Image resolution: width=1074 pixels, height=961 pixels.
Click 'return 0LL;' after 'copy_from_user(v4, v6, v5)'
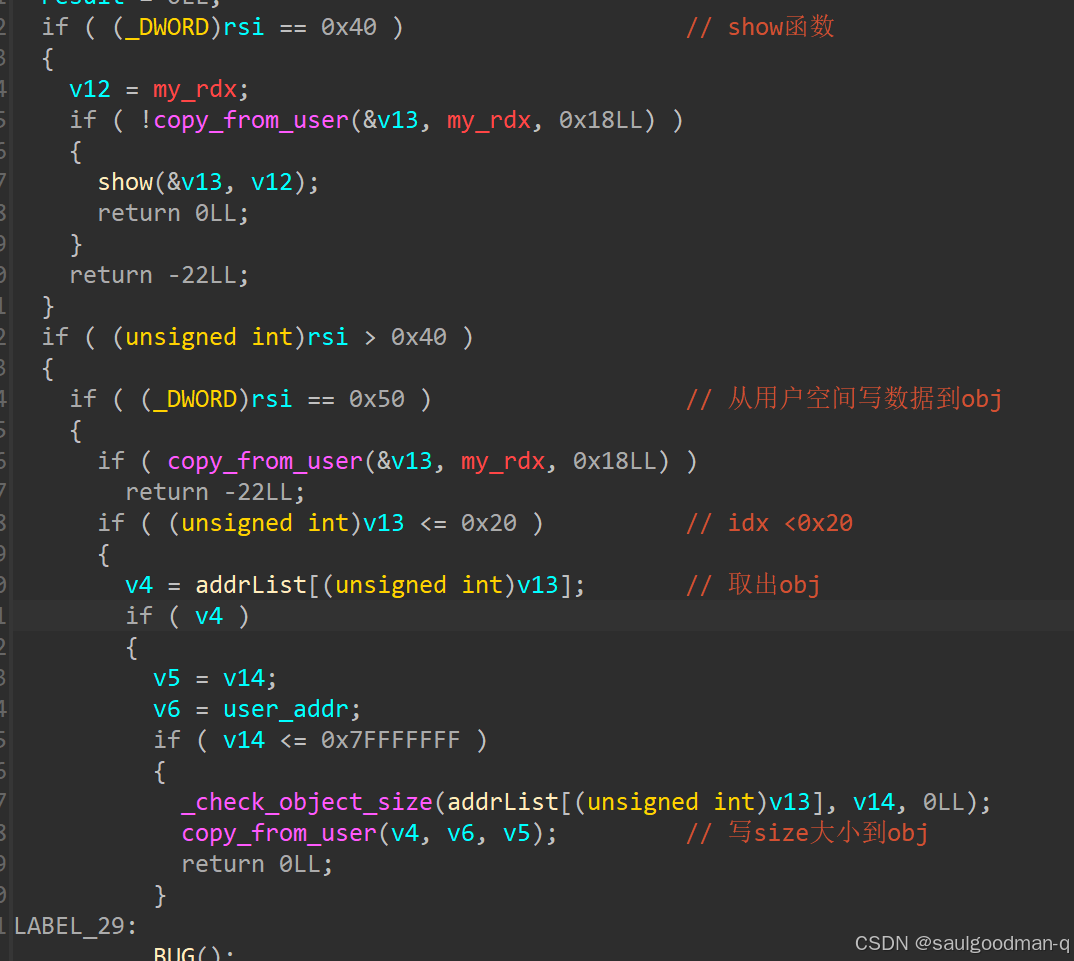pyautogui.click(x=257, y=864)
